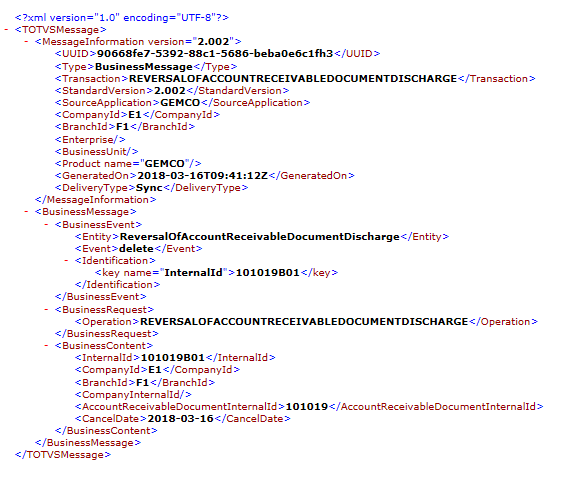
Task: Click the AccountReceivableDocumentInternalId value 101019
Action: coord(307,407)
